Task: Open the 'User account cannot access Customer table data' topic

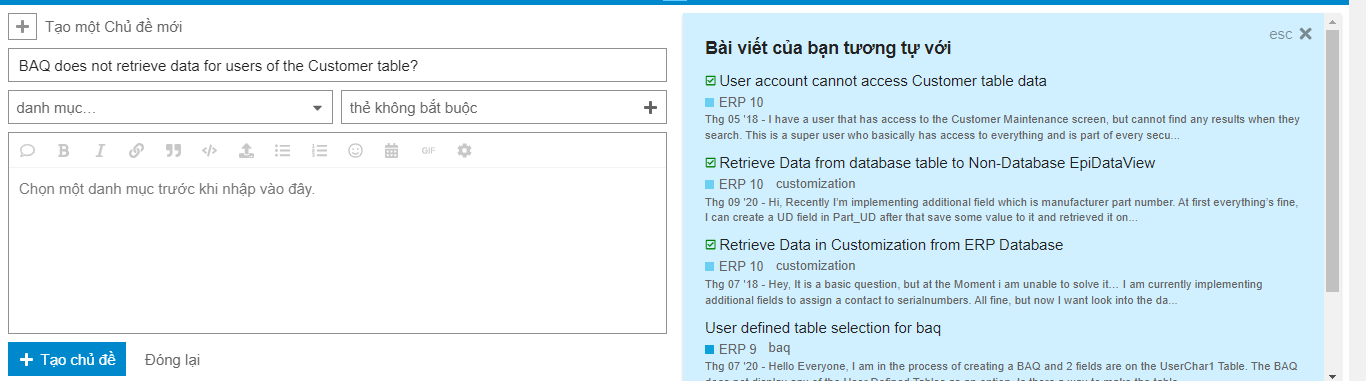Action: 883,81
